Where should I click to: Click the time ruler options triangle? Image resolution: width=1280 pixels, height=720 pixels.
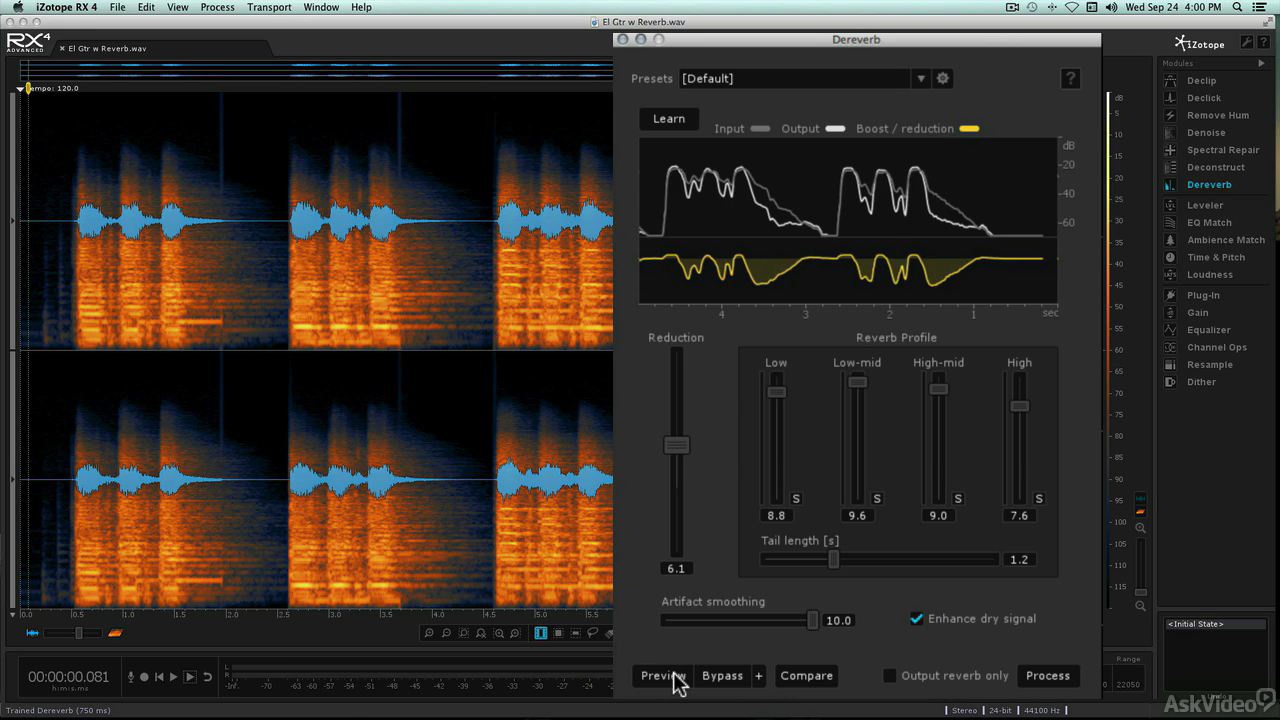13,614
